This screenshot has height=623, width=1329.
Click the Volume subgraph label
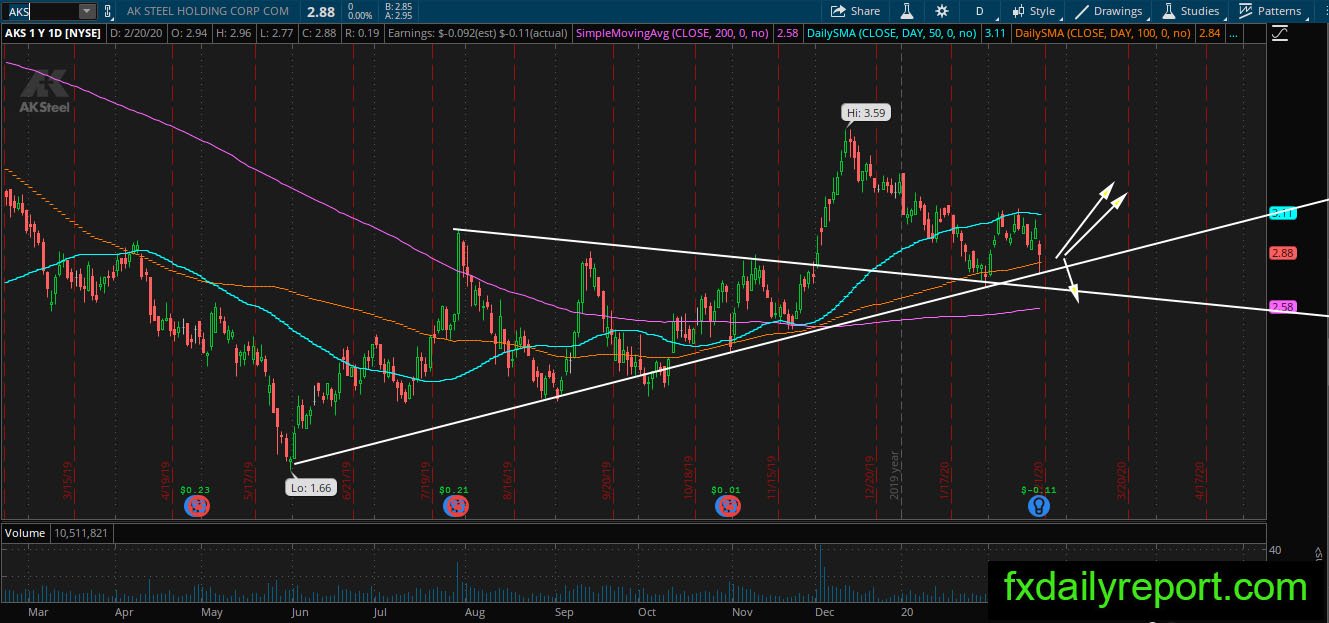25,533
